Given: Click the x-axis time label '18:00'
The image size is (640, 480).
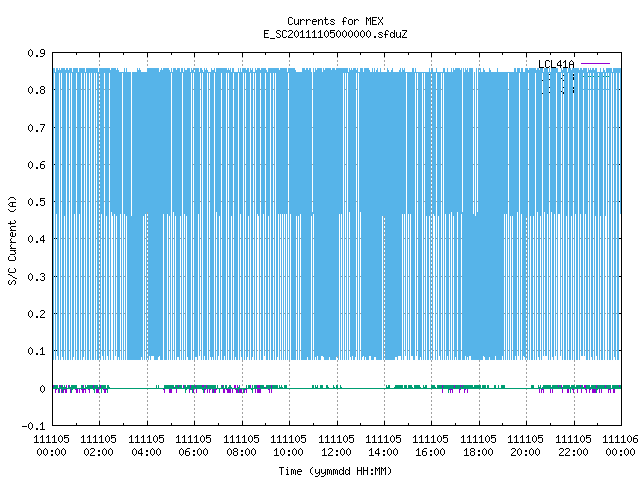Looking at the screenshot, I should (x=478, y=452).
